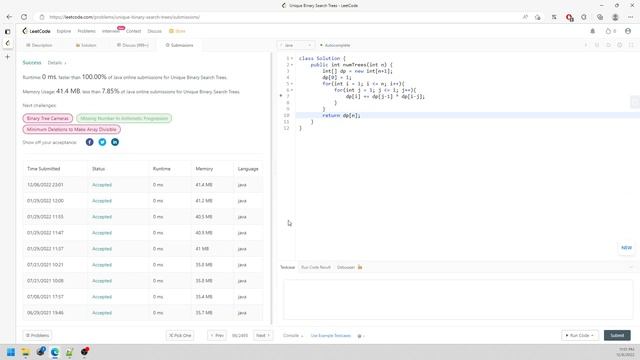Select the Run Code Result tab

316,267
